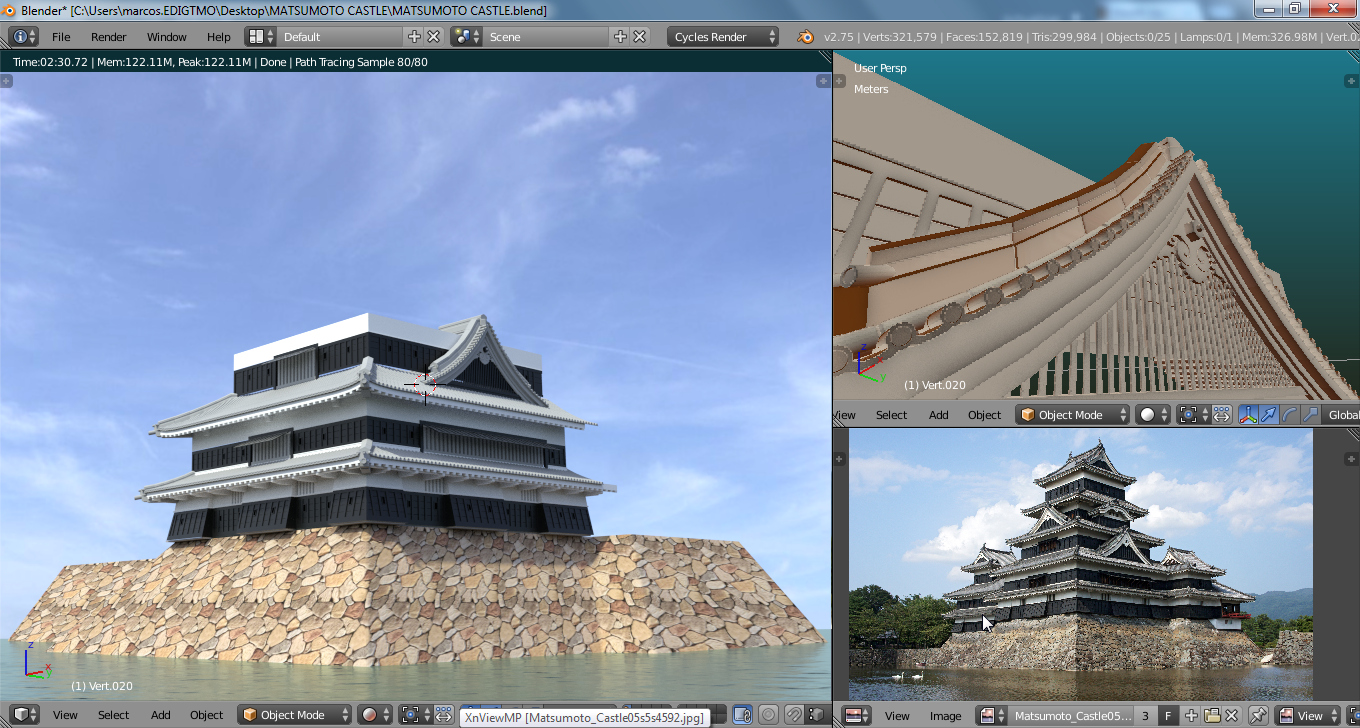The image size is (1360, 728).
Task: Click the Default screen layout name field
Action: tap(340, 37)
